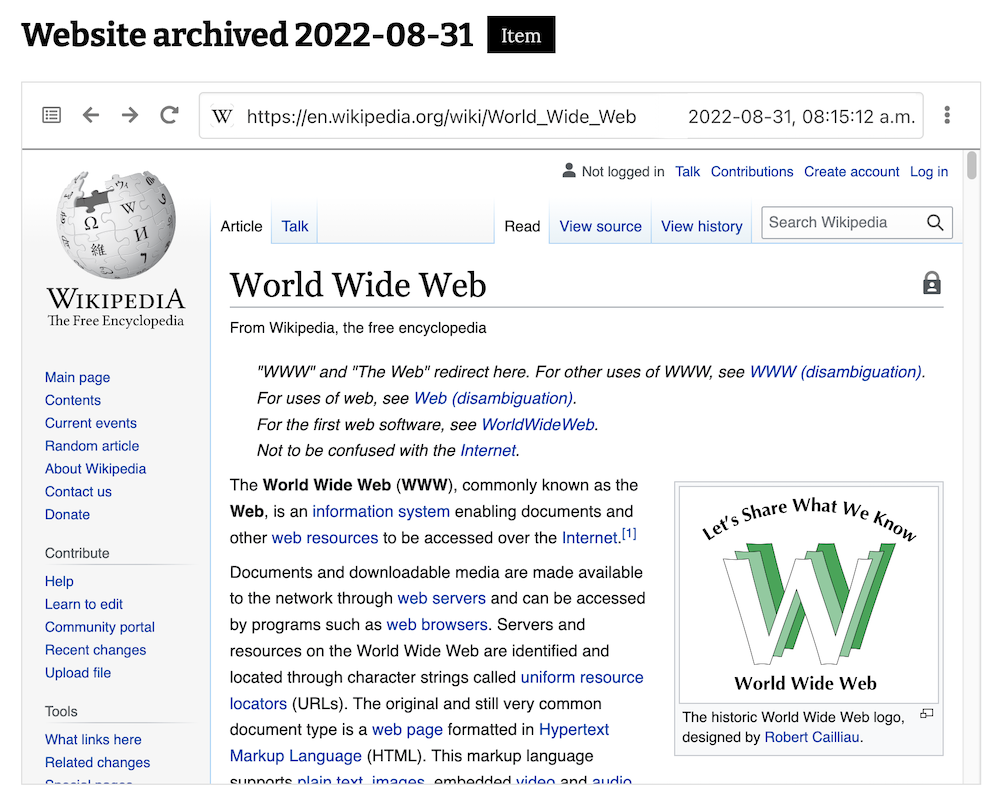The width and height of the screenshot is (1000, 803).
Task: Click the page protection padlock icon
Action: pyautogui.click(x=932, y=283)
